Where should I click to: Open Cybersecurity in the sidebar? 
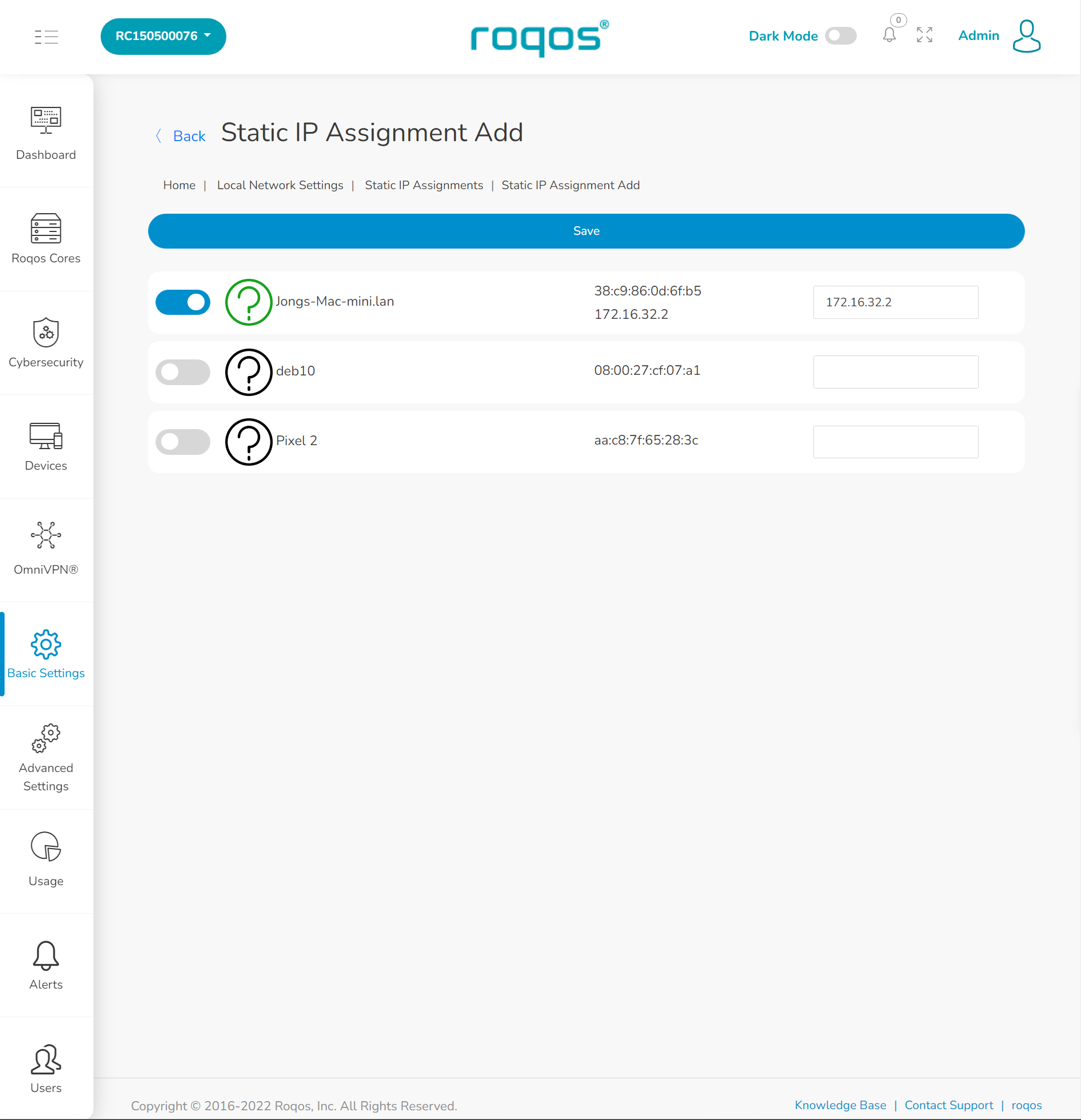click(x=46, y=342)
